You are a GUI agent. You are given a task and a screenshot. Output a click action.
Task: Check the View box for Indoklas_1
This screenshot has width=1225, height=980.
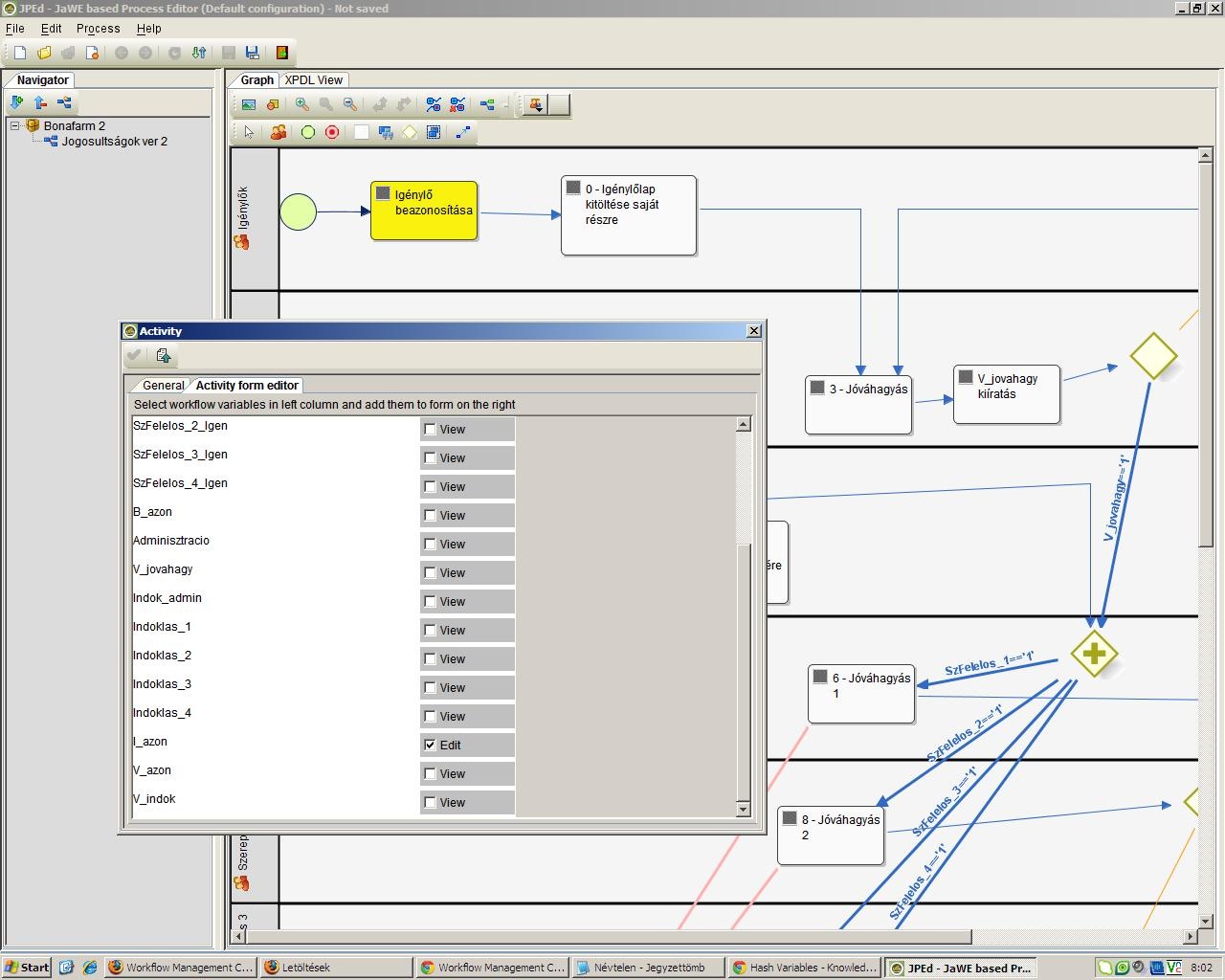(x=431, y=630)
